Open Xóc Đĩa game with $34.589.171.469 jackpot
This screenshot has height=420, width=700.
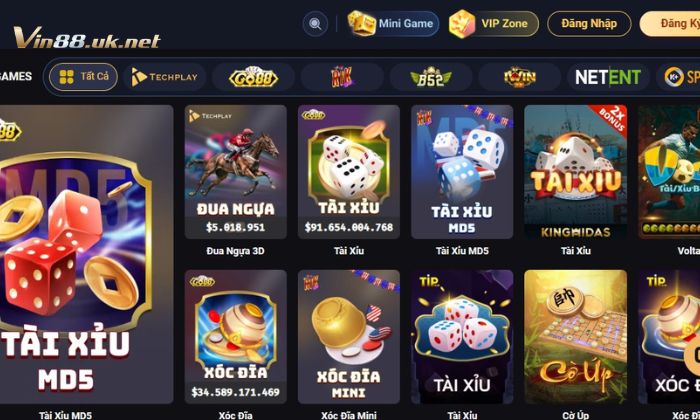pyautogui.click(x=235, y=337)
